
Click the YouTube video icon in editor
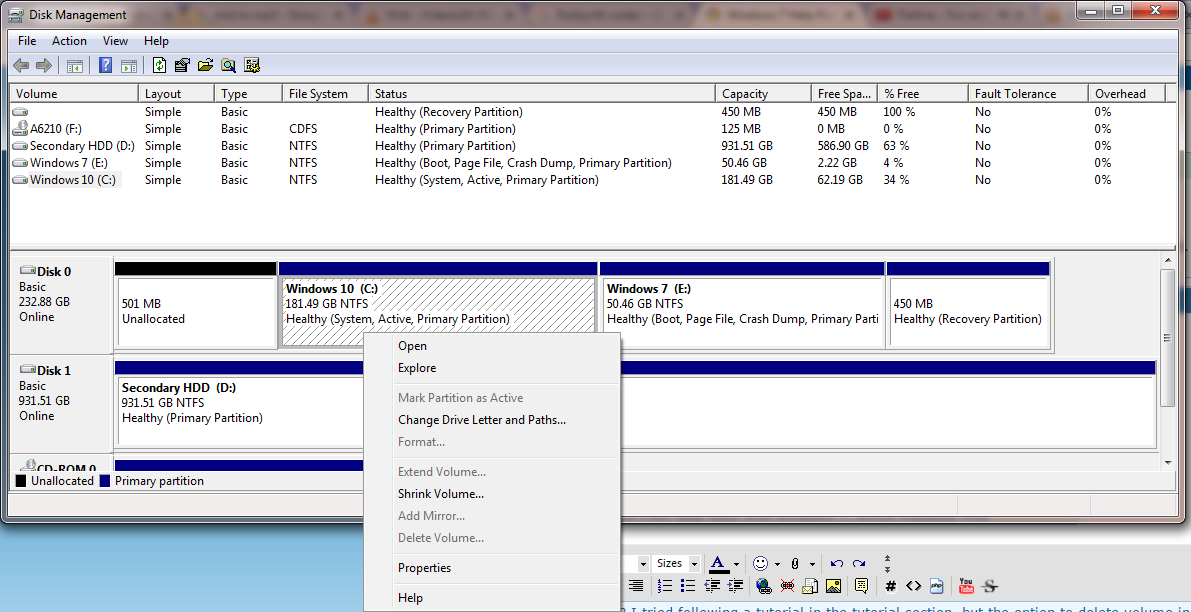[x=966, y=585]
